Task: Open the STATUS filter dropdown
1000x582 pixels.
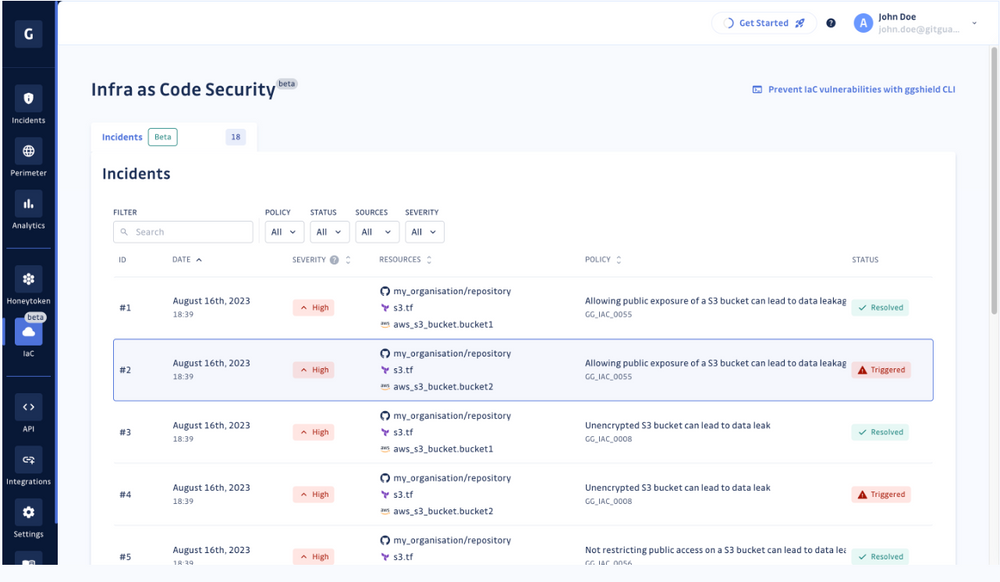Action: click(329, 231)
